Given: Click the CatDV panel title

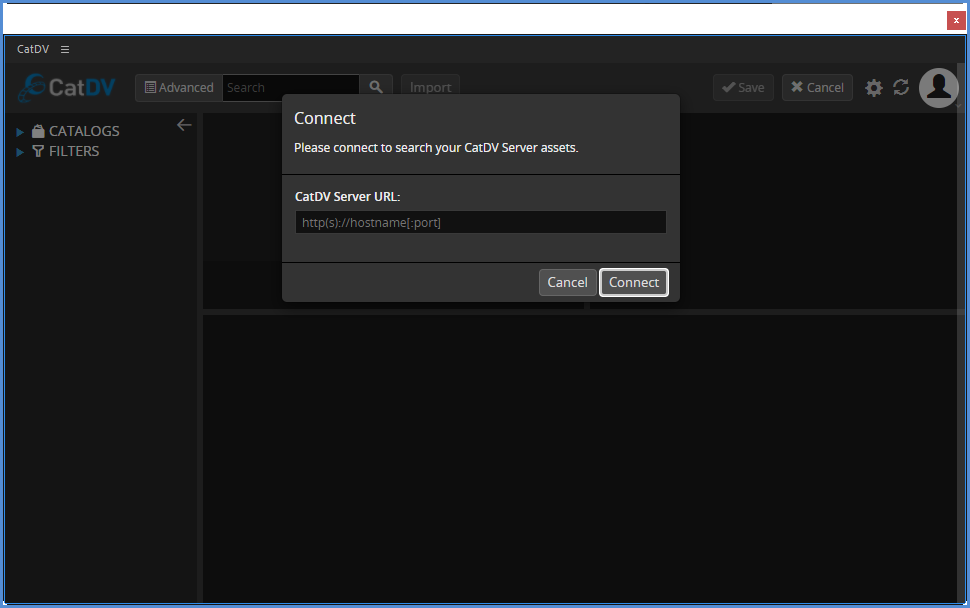Looking at the screenshot, I should coord(33,49).
